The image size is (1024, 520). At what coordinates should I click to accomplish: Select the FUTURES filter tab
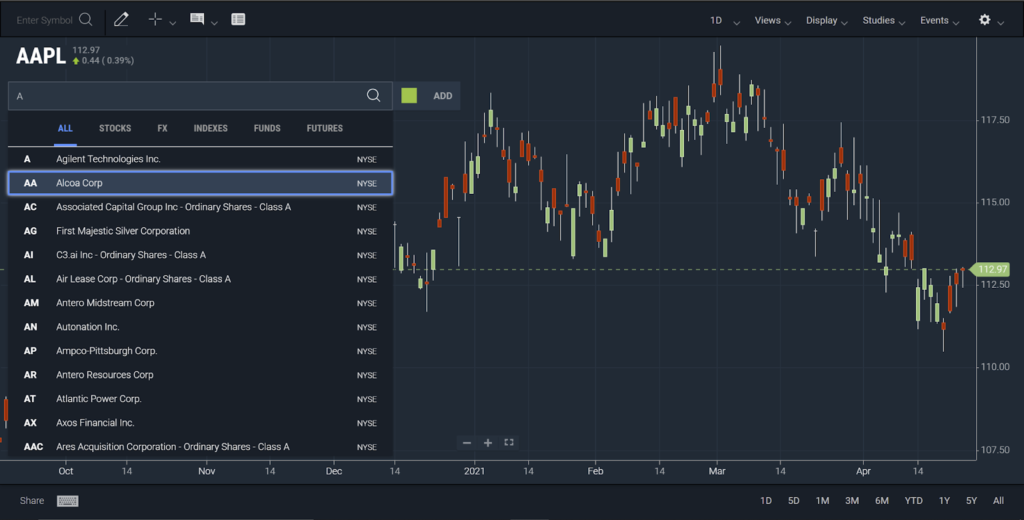(x=324, y=128)
